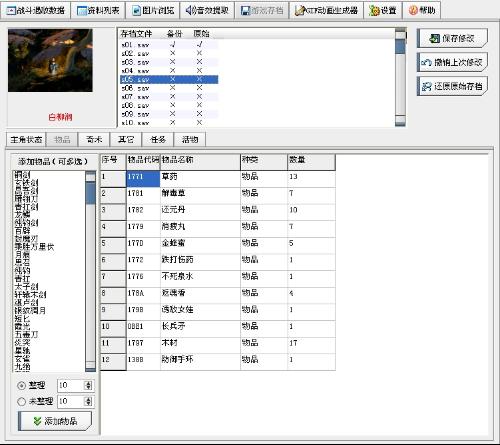Image resolution: width=500 pixels, height=445 pixels.
Task: Open the 图片浏览 image browser
Action: tap(153, 10)
